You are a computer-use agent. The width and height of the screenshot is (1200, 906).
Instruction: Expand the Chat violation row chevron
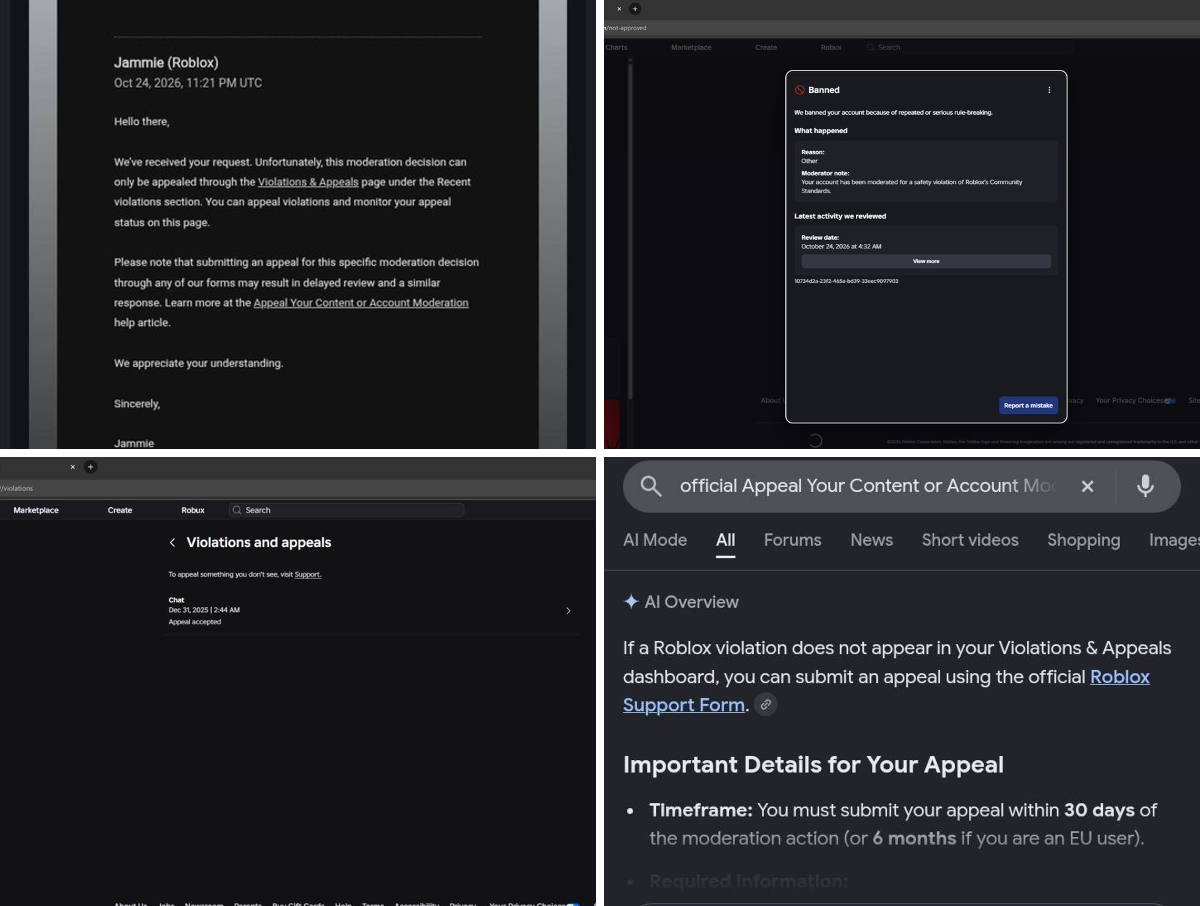pyautogui.click(x=568, y=611)
